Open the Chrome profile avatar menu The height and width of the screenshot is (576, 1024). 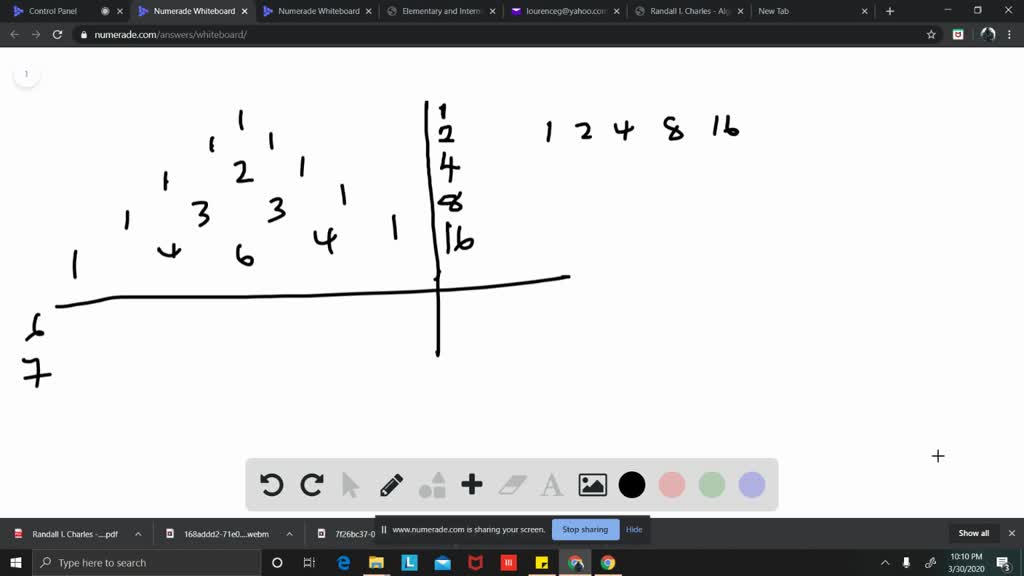pos(987,33)
